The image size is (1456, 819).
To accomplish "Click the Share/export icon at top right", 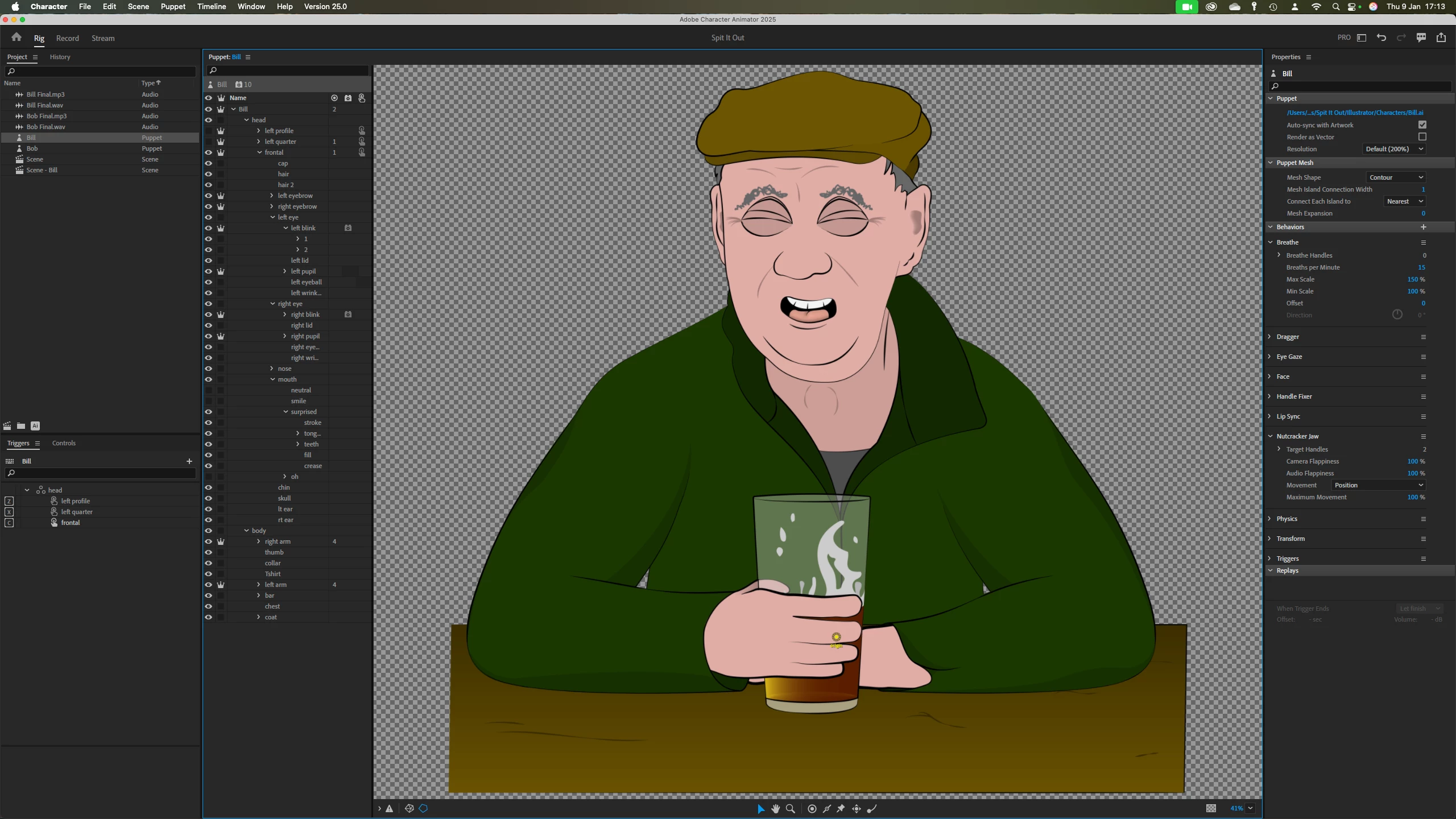I will tap(1441, 38).
